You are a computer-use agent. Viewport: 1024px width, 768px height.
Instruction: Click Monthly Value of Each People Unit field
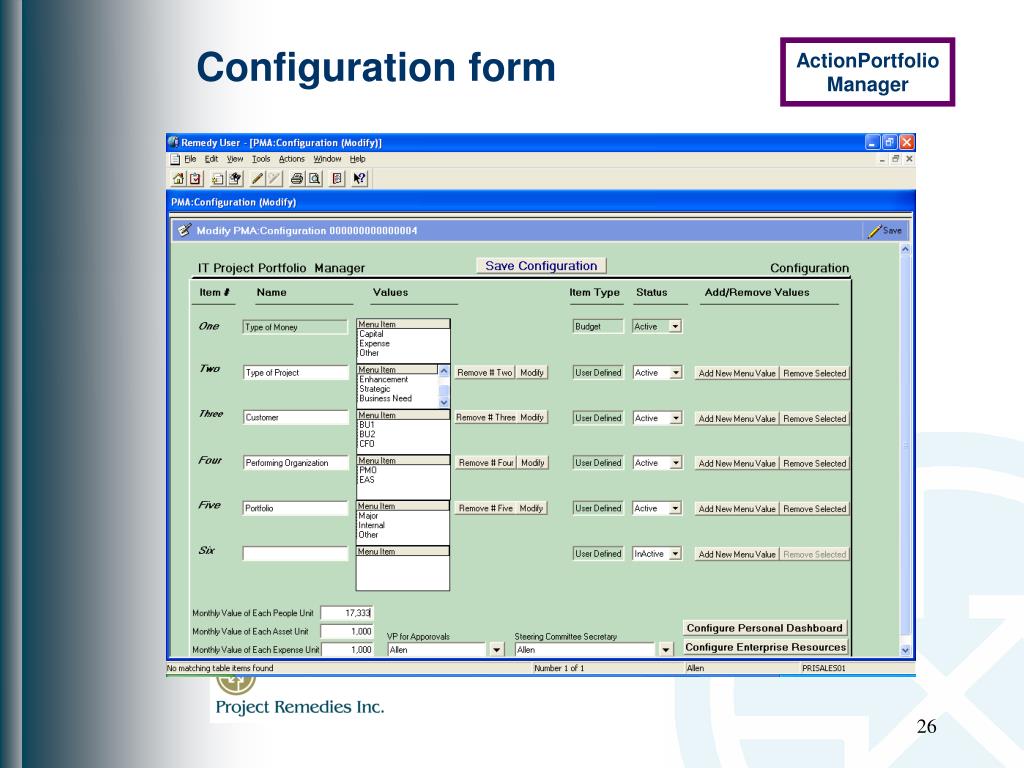[x=347, y=613]
